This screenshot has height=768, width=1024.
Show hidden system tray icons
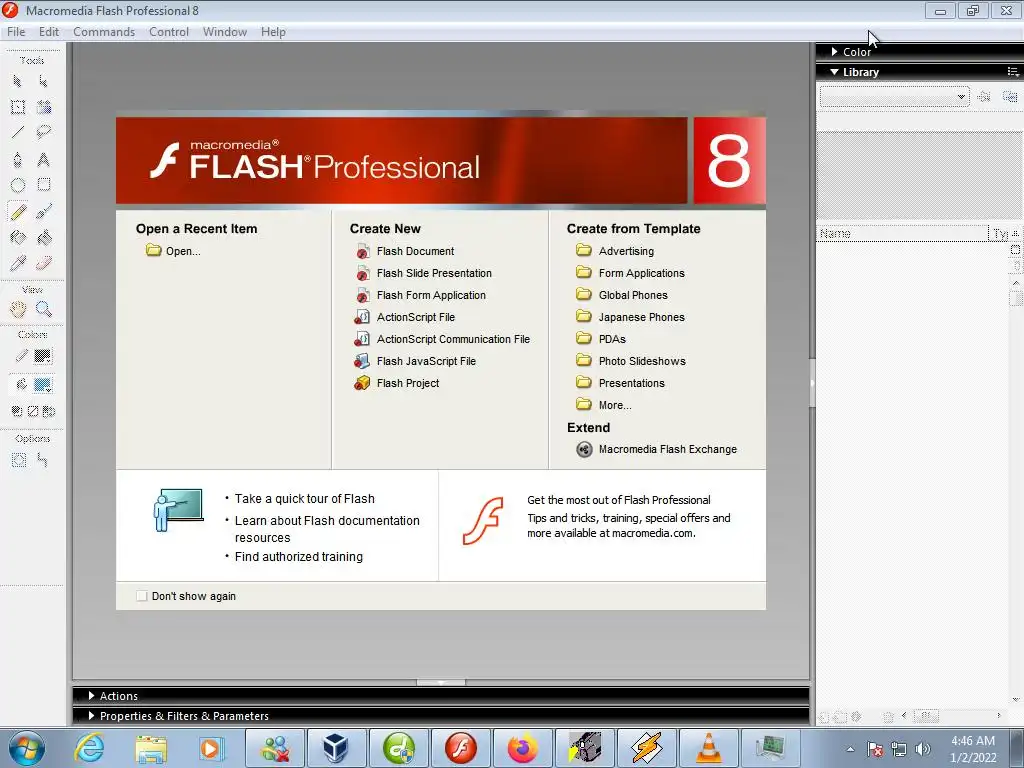(x=850, y=749)
